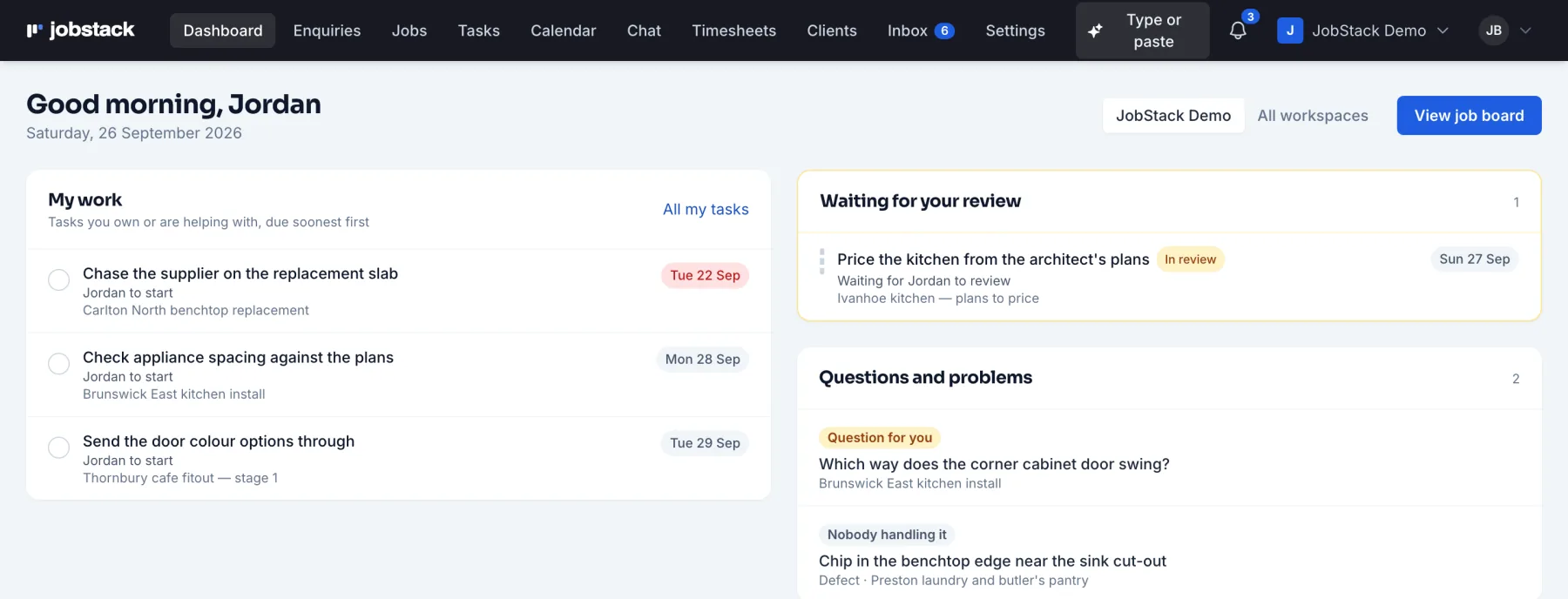Mark Chase the supplier task complete
The width and height of the screenshot is (1568, 599).
(x=58, y=279)
